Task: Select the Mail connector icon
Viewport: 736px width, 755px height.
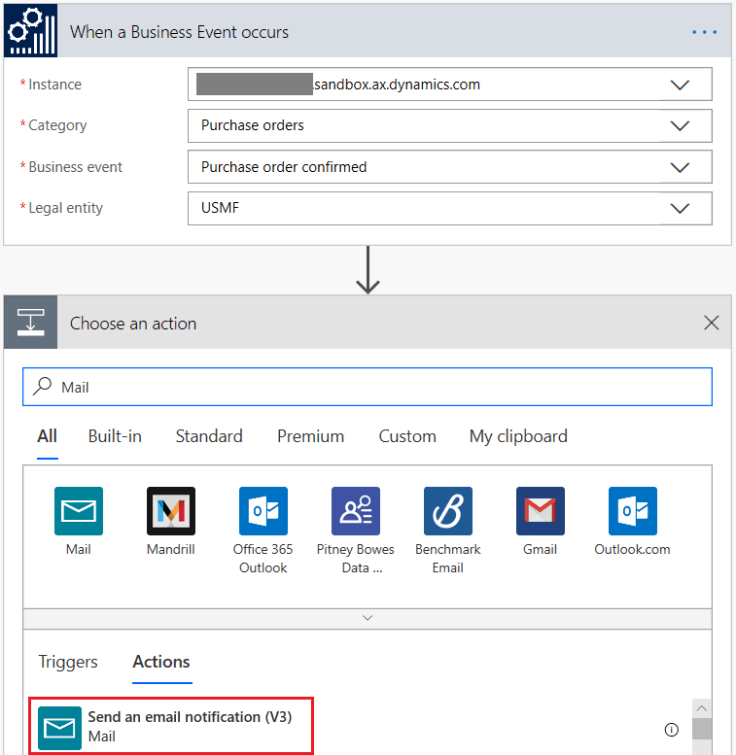Action: pyautogui.click(x=78, y=511)
